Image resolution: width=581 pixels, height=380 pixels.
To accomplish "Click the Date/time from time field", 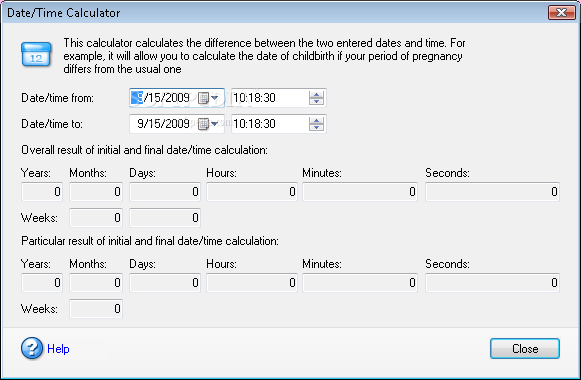I will tap(279, 98).
